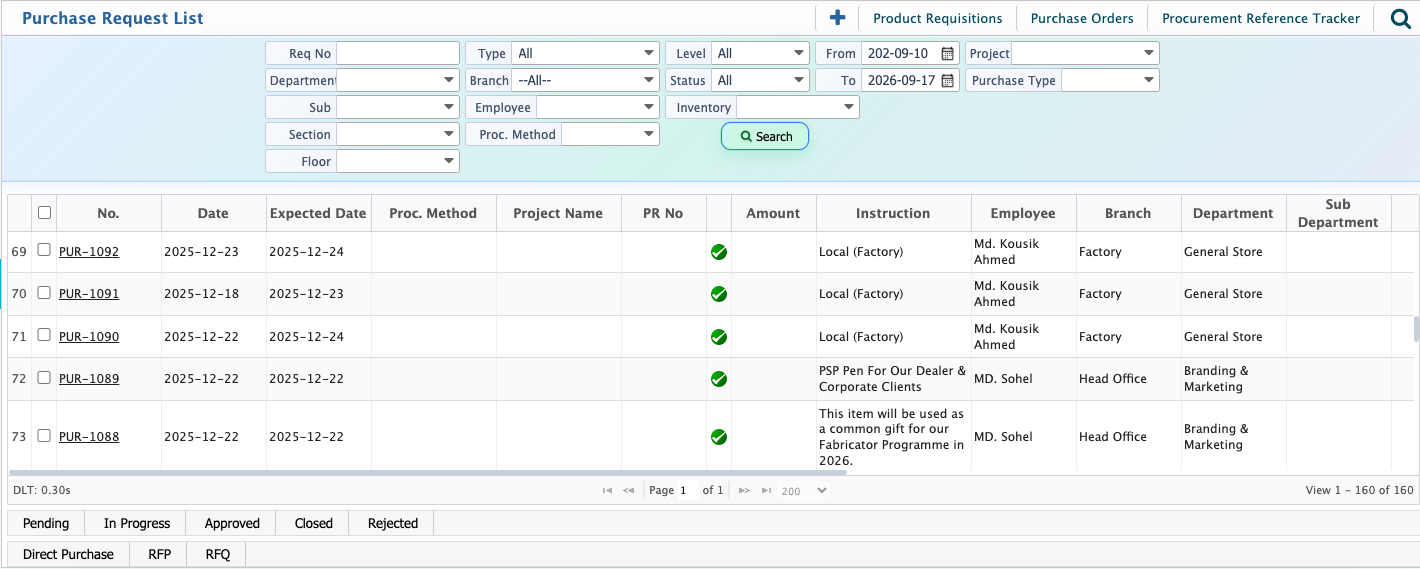
Task: Open the magnifier search icon at top right
Action: pyautogui.click(x=1401, y=18)
